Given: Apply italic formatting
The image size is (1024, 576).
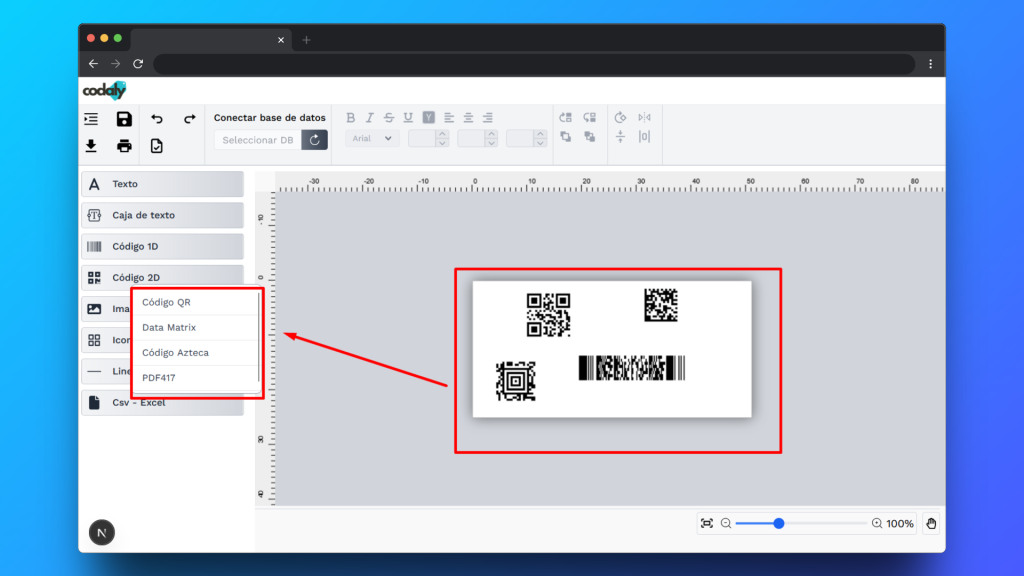Looking at the screenshot, I should [370, 118].
